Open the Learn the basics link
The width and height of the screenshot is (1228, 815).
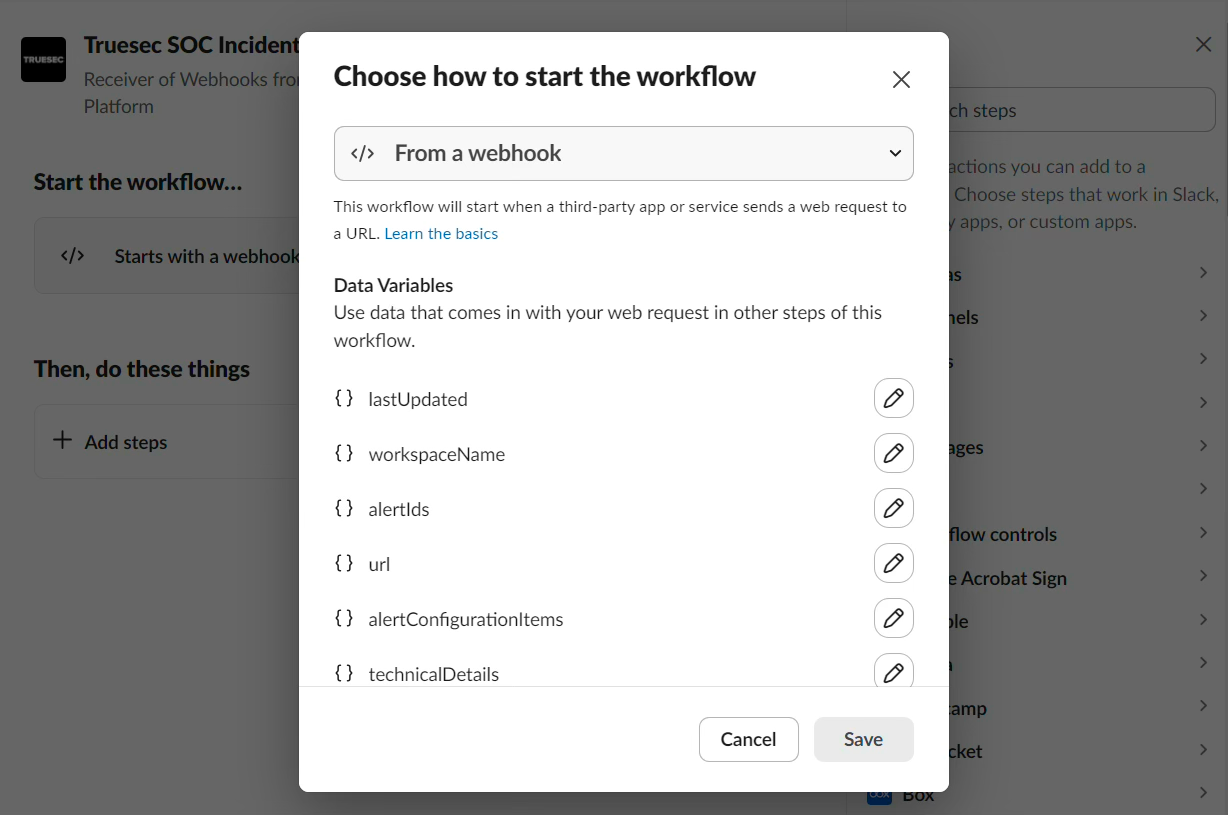[x=441, y=234]
